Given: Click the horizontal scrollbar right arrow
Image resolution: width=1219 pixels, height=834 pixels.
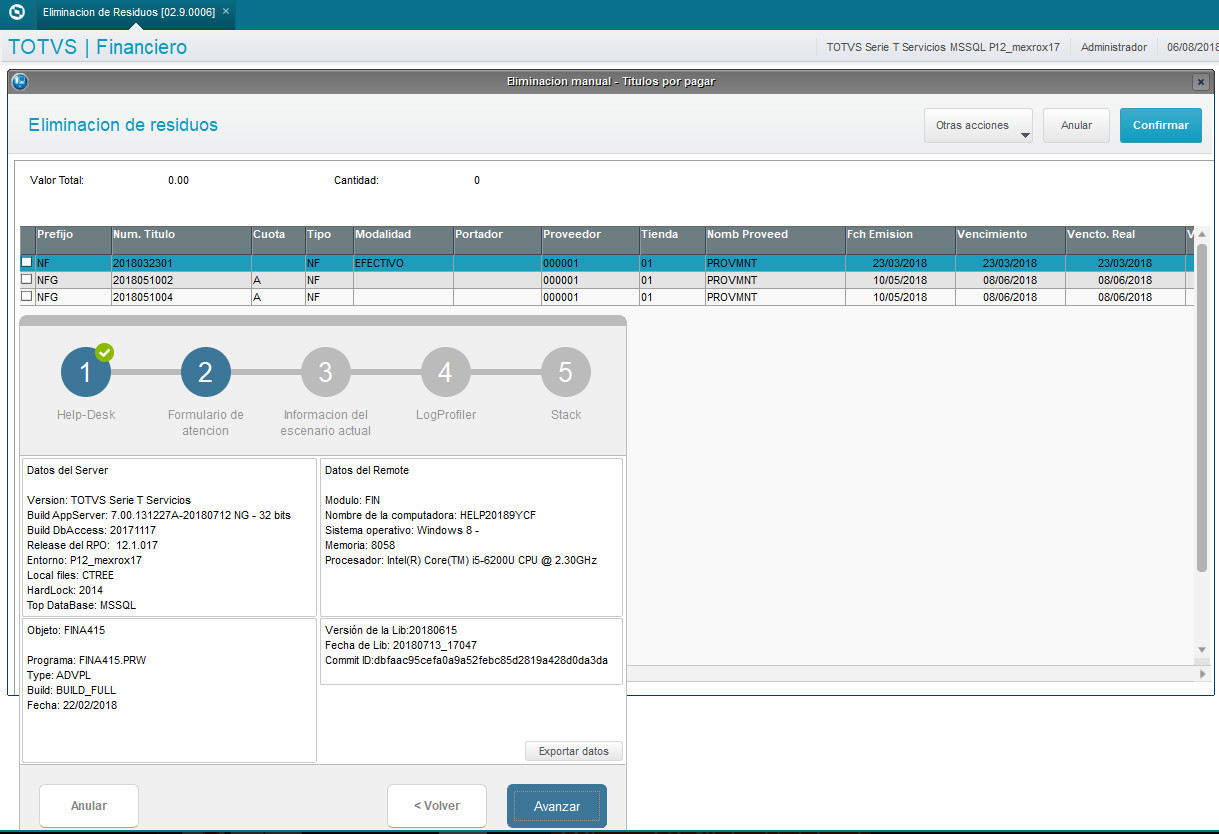Looking at the screenshot, I should click(1202, 675).
